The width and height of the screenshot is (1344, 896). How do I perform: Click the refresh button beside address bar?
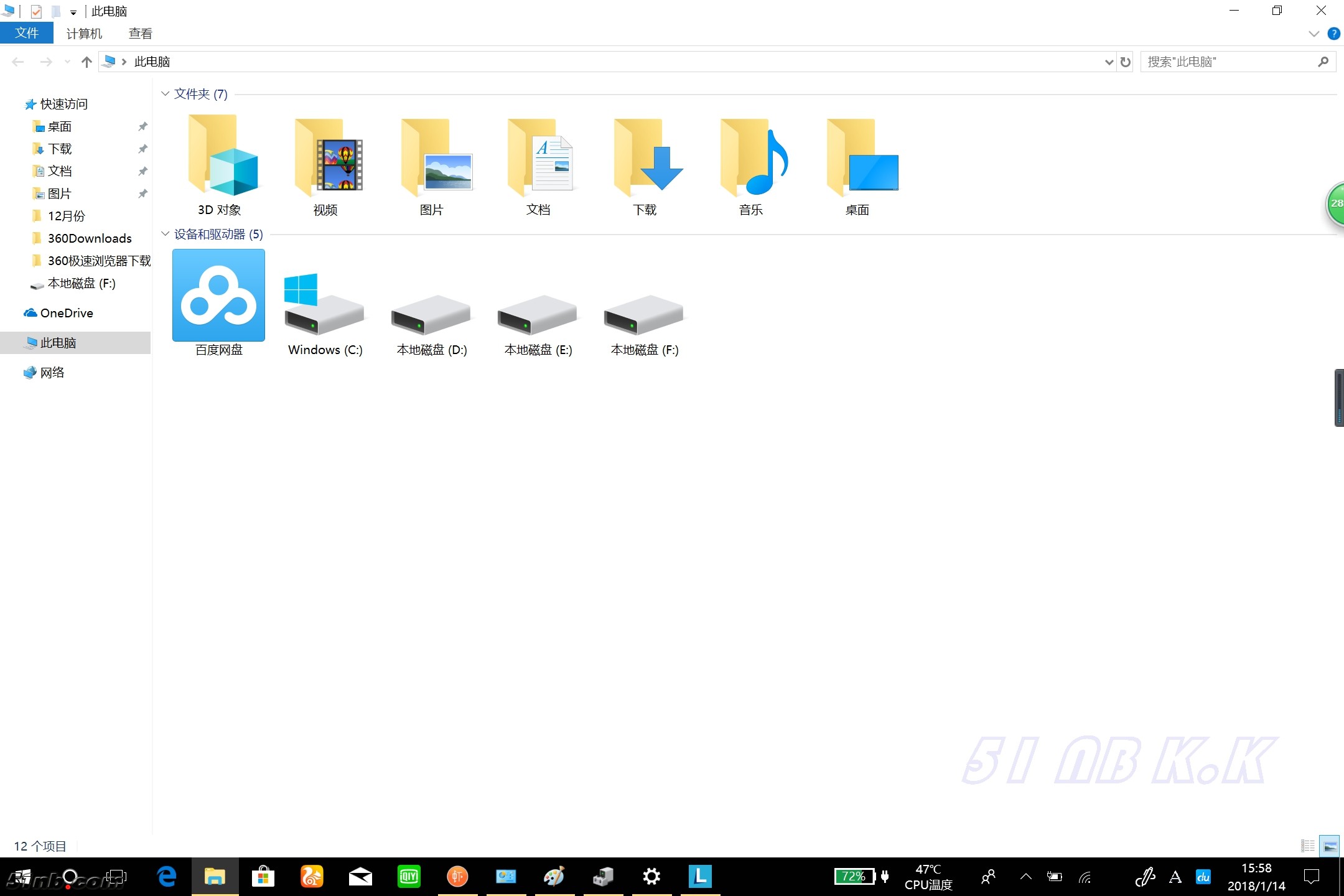[1125, 62]
